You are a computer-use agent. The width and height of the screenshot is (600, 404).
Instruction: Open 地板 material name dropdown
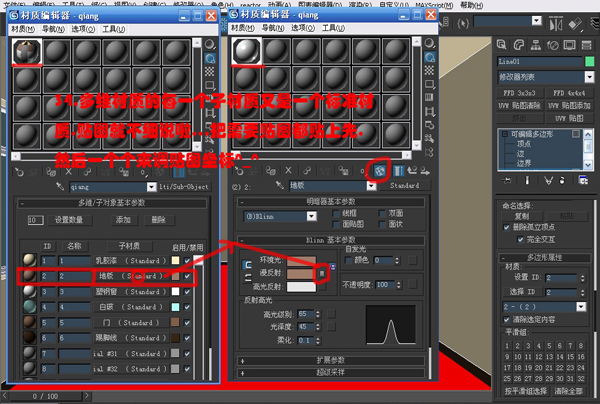(x=371, y=186)
